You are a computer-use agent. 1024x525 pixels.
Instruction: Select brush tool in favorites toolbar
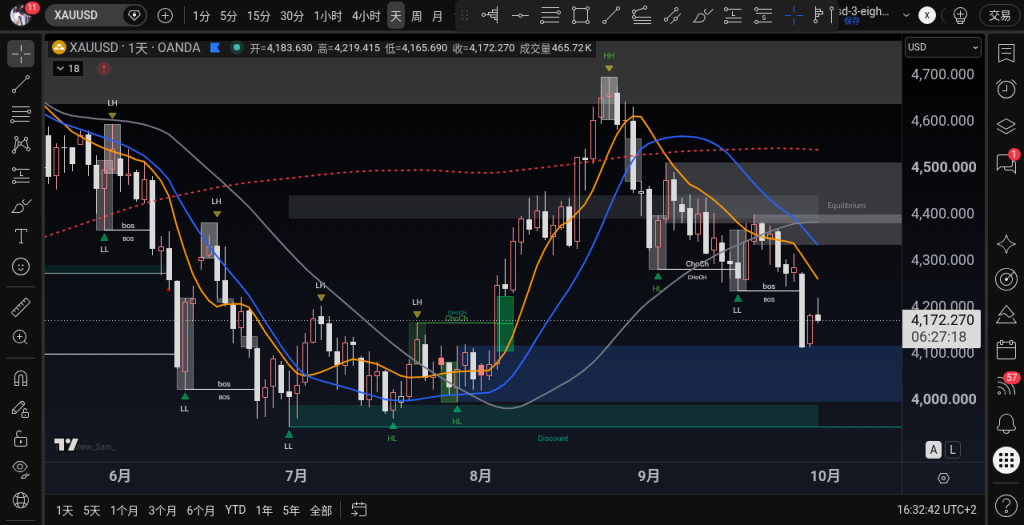click(702, 15)
